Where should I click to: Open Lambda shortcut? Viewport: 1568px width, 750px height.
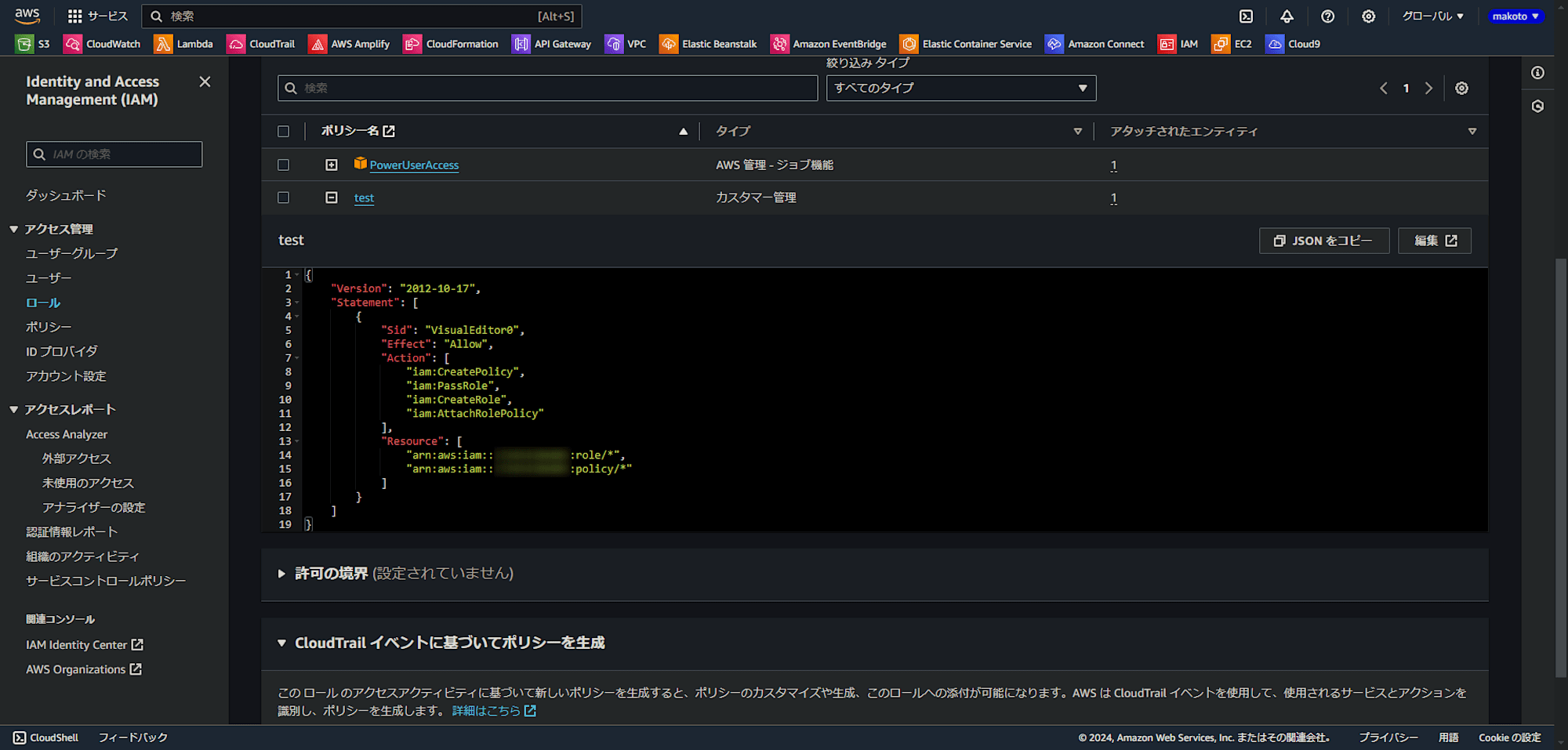[184, 44]
